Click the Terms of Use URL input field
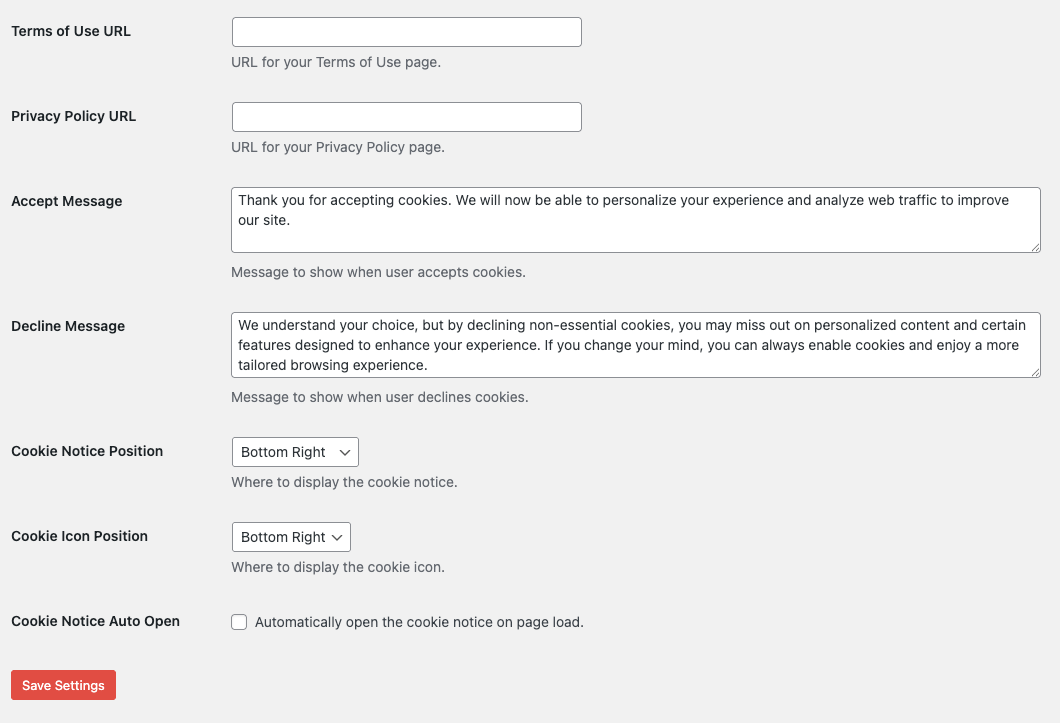 click(406, 32)
